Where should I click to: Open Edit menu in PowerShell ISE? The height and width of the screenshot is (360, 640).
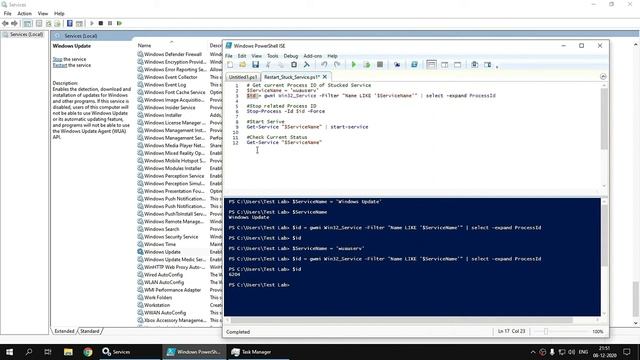(x=242, y=56)
